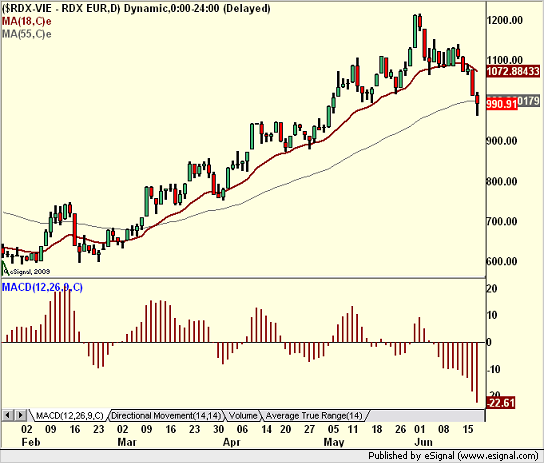
Task: Click the 700.00 price axis label
Action: 502,221
